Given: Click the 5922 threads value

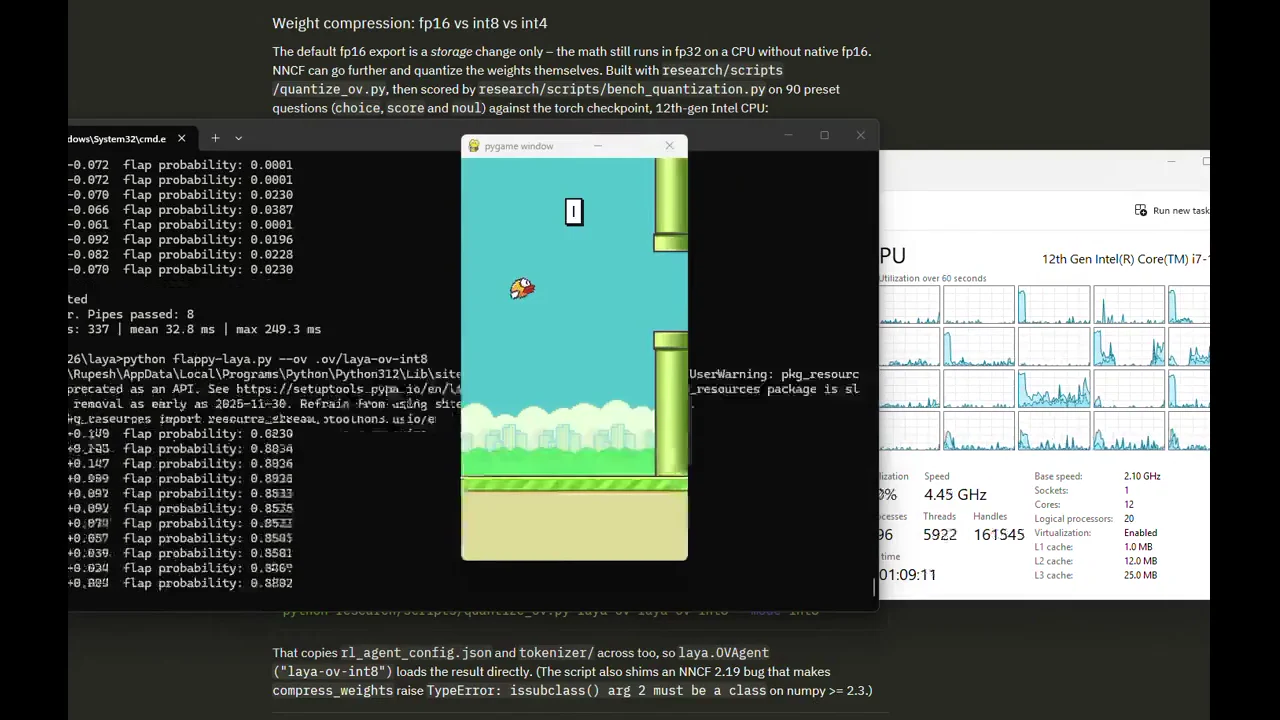Looking at the screenshot, I should [940, 535].
